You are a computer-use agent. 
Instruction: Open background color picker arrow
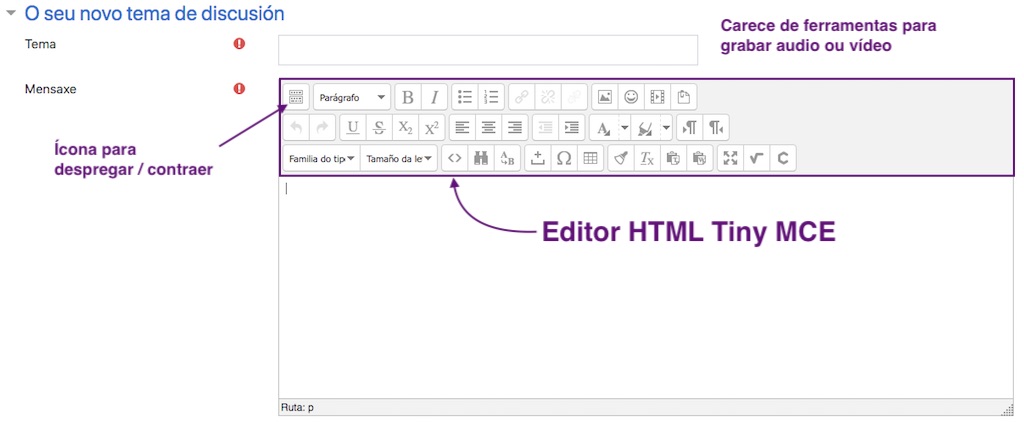[666, 128]
